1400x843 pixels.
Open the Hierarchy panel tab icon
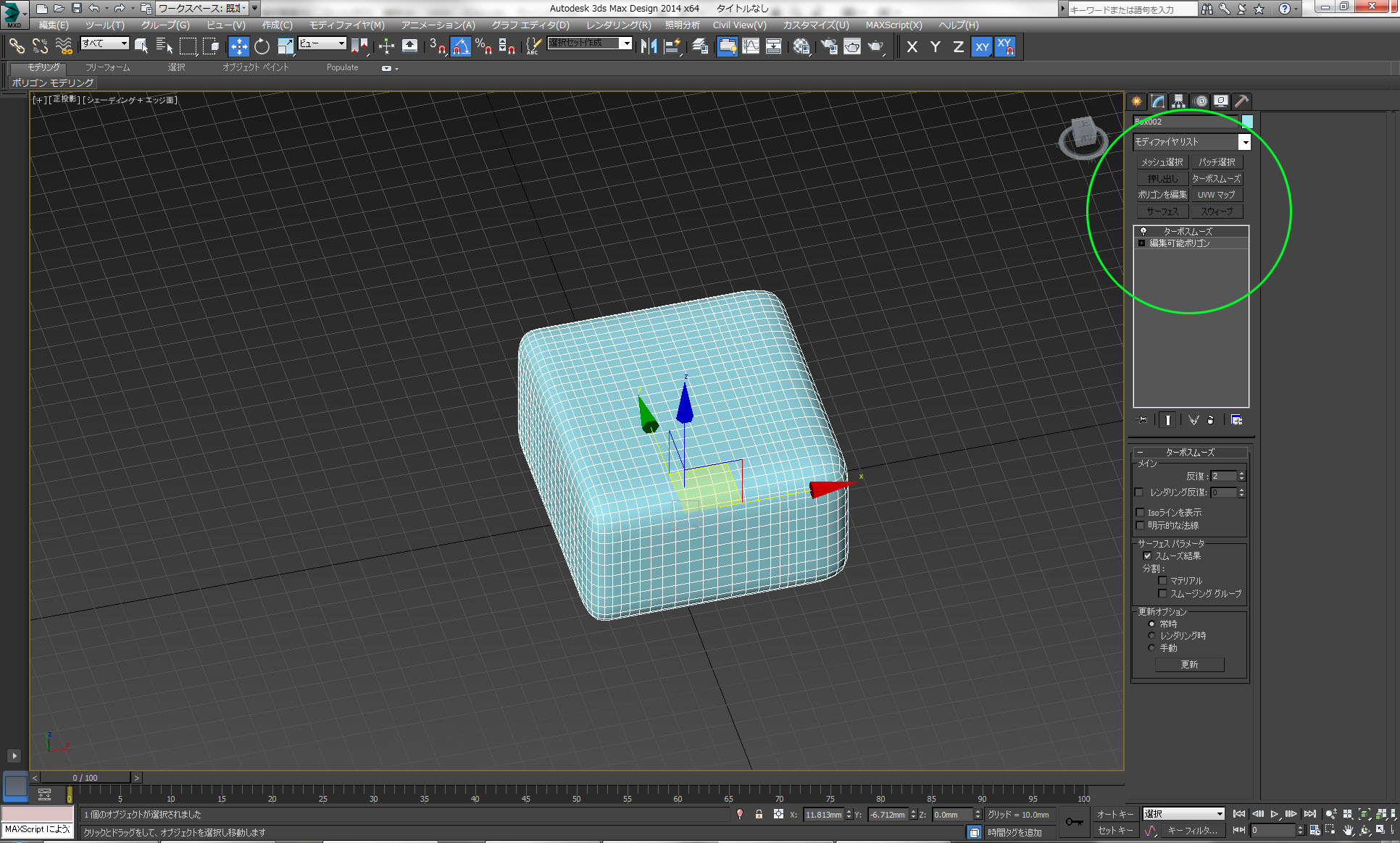(1178, 101)
